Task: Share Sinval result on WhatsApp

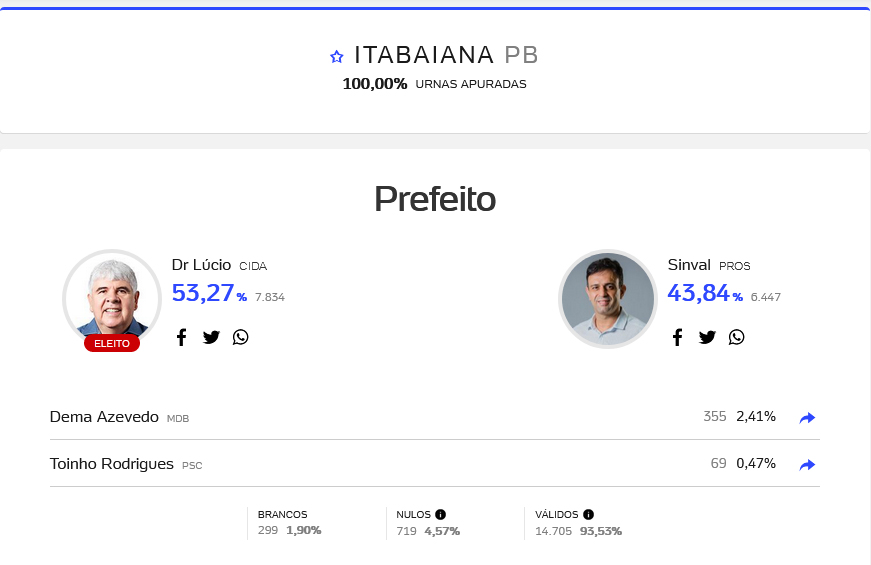Action: click(736, 337)
